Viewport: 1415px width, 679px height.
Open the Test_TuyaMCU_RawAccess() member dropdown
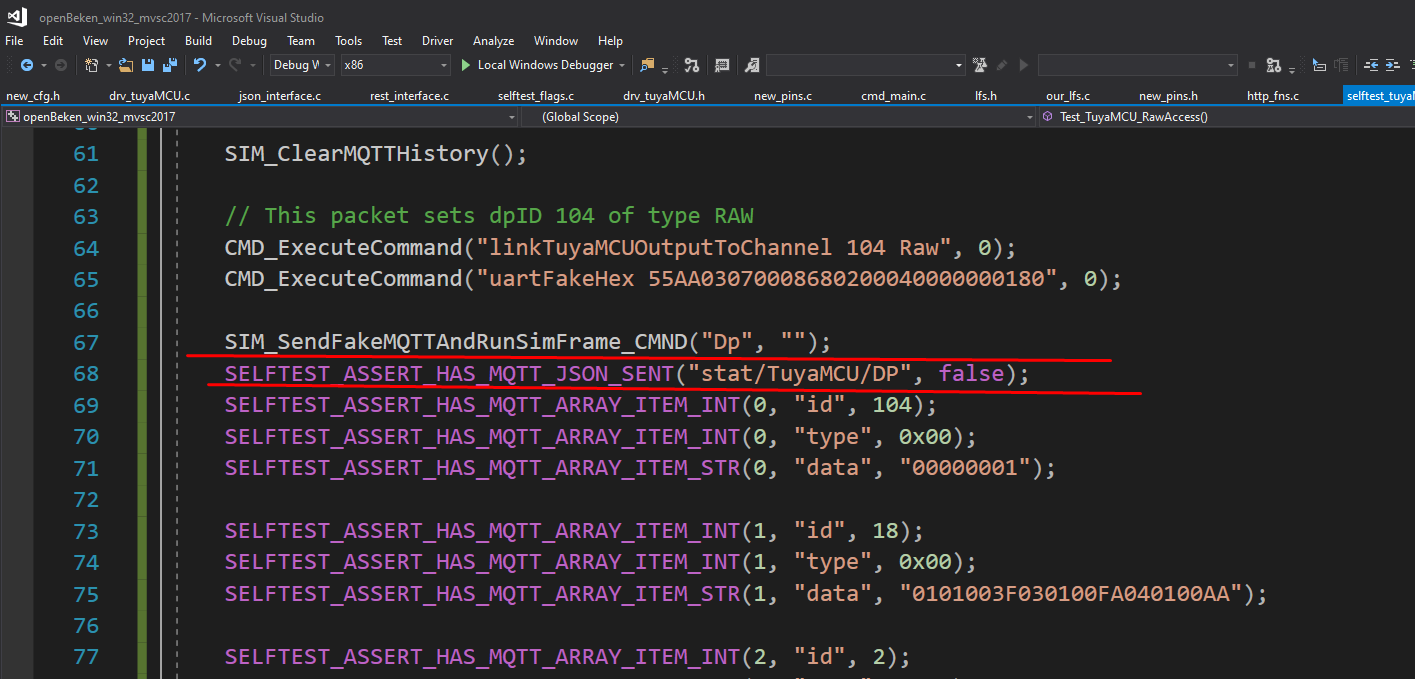pyautogui.click(x=1227, y=117)
